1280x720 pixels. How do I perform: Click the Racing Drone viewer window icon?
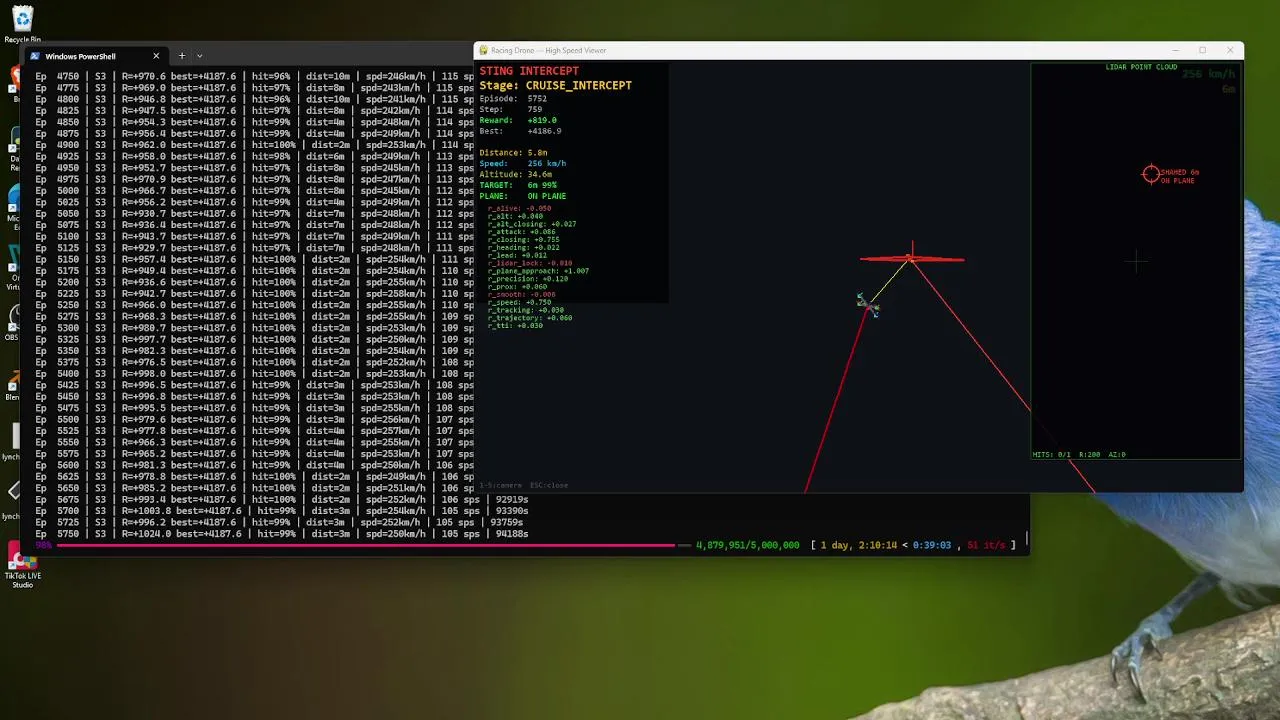[x=483, y=50]
